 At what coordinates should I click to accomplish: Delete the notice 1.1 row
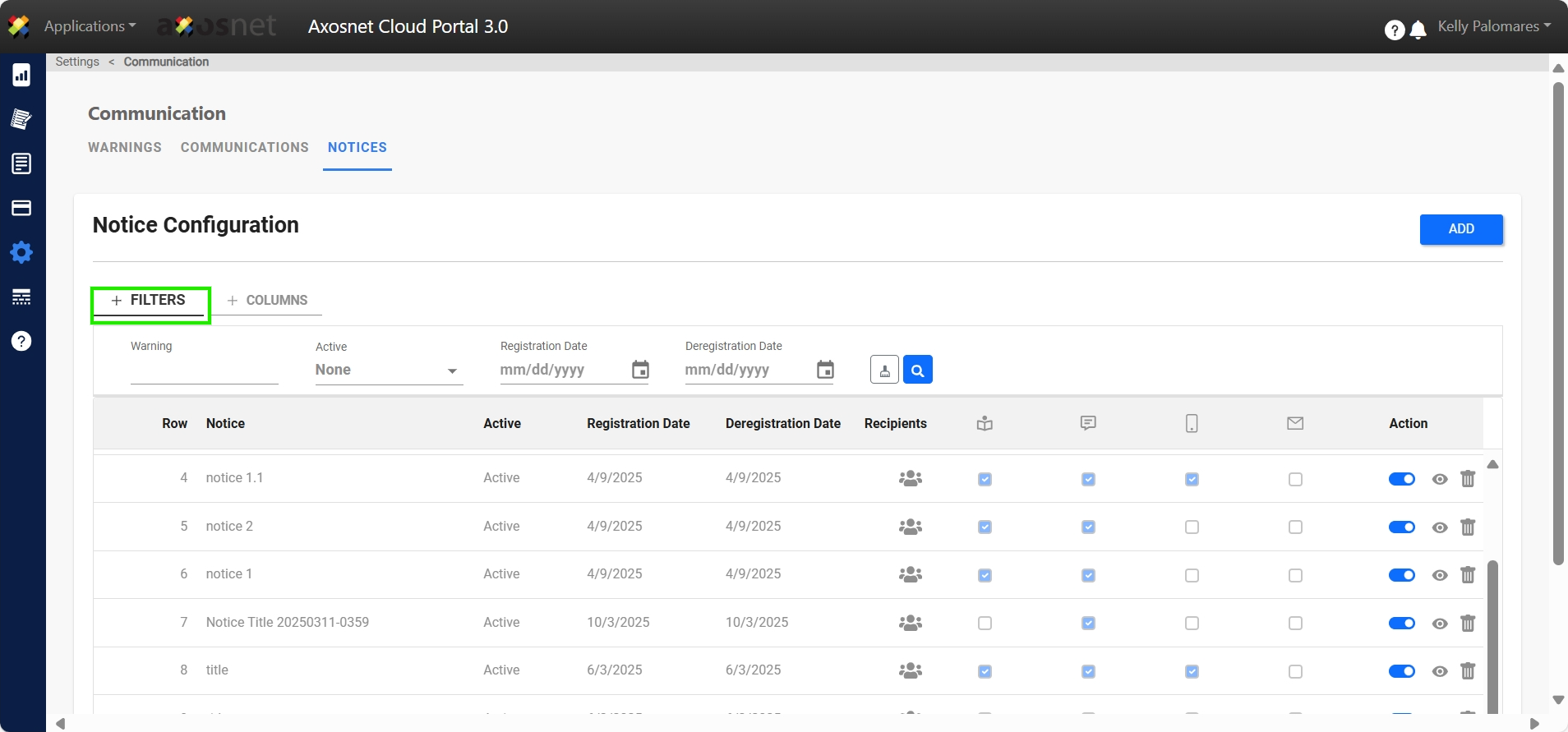(1468, 479)
